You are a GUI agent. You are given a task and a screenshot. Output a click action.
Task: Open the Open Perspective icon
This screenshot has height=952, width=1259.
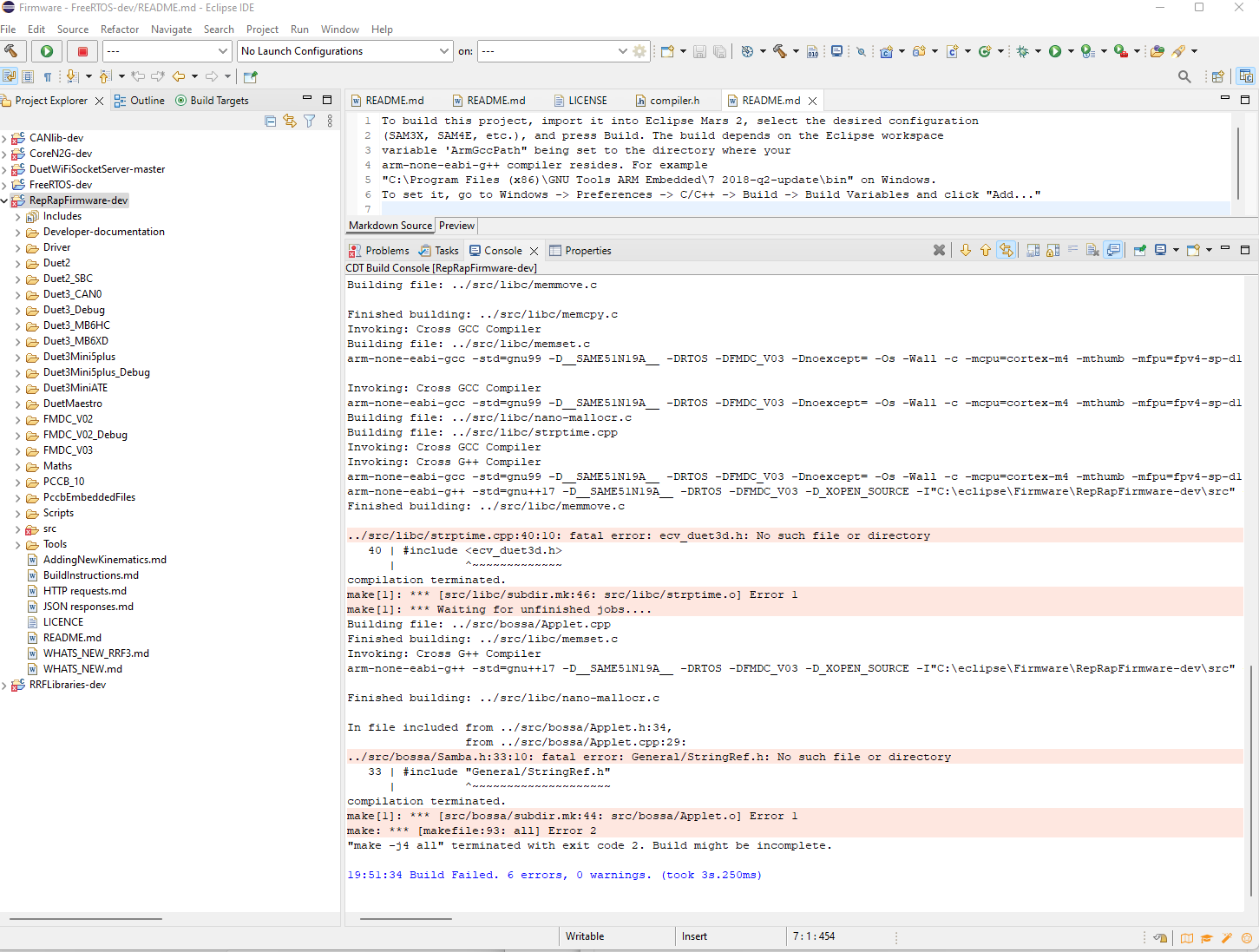pos(1217,76)
